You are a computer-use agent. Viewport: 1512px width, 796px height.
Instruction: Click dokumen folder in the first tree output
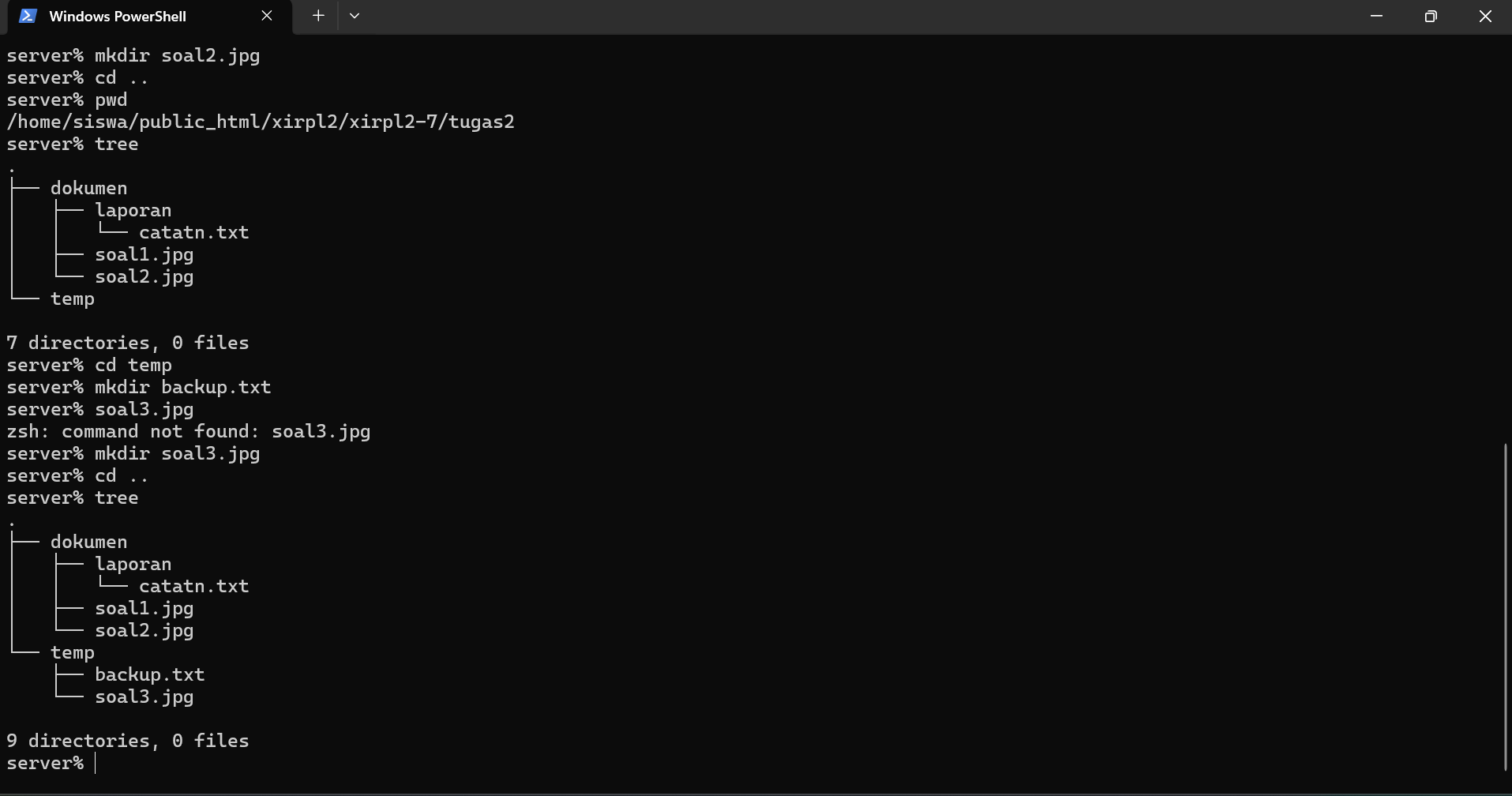[89, 188]
